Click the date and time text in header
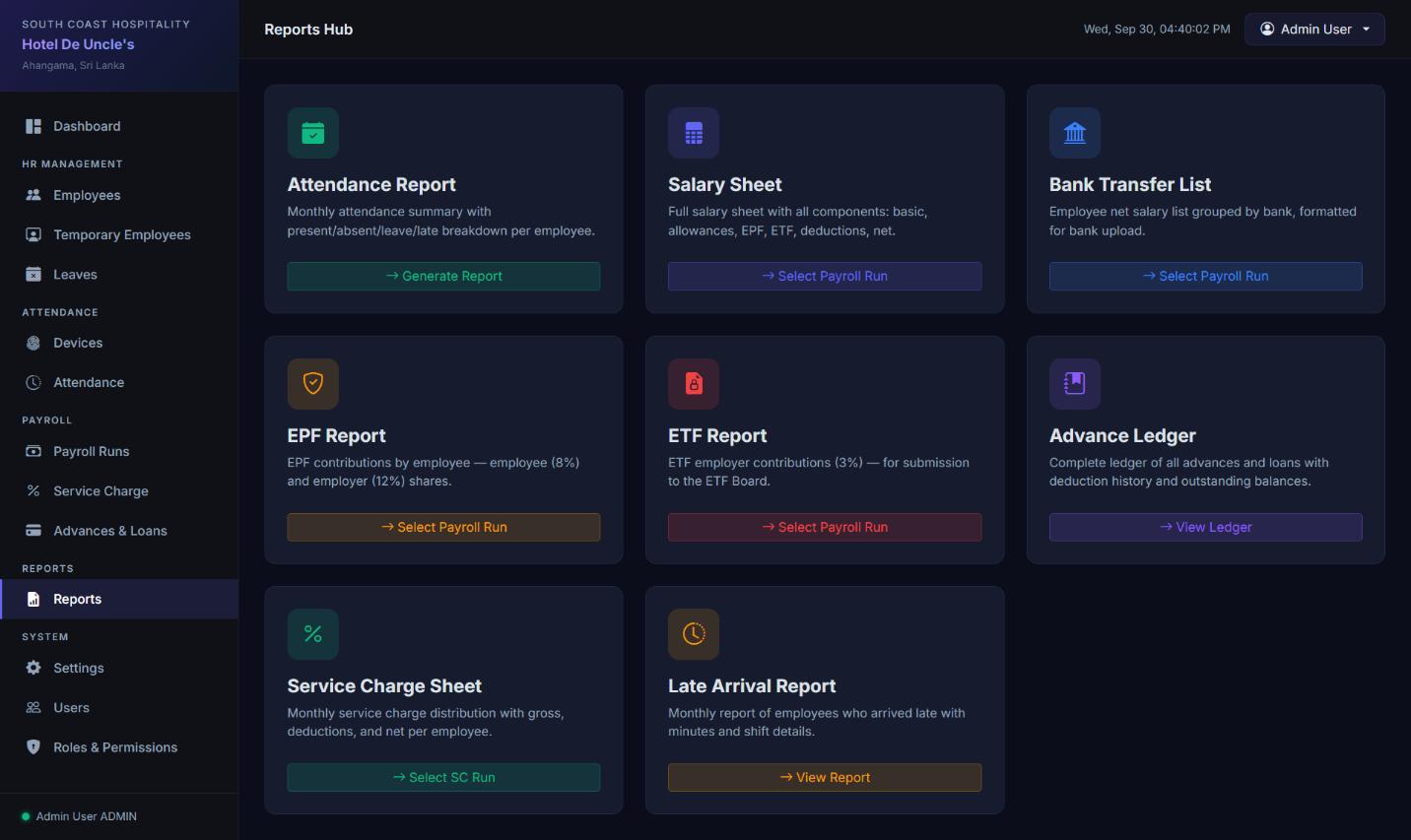 pyautogui.click(x=1157, y=30)
